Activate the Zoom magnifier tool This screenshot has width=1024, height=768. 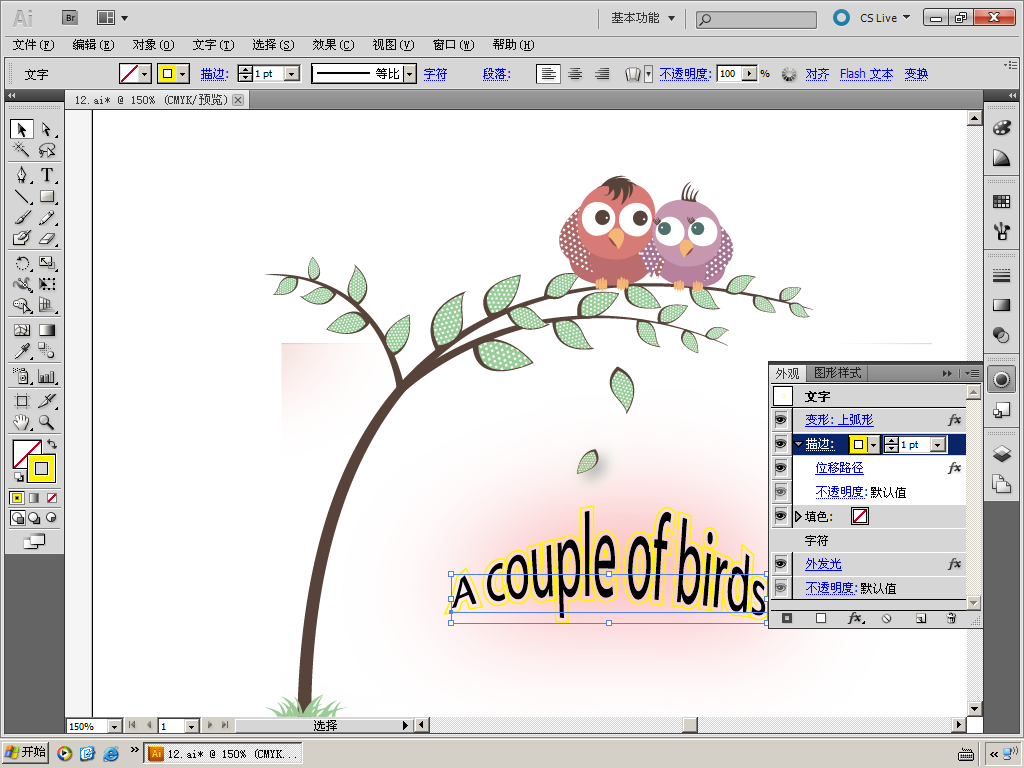click(46, 423)
